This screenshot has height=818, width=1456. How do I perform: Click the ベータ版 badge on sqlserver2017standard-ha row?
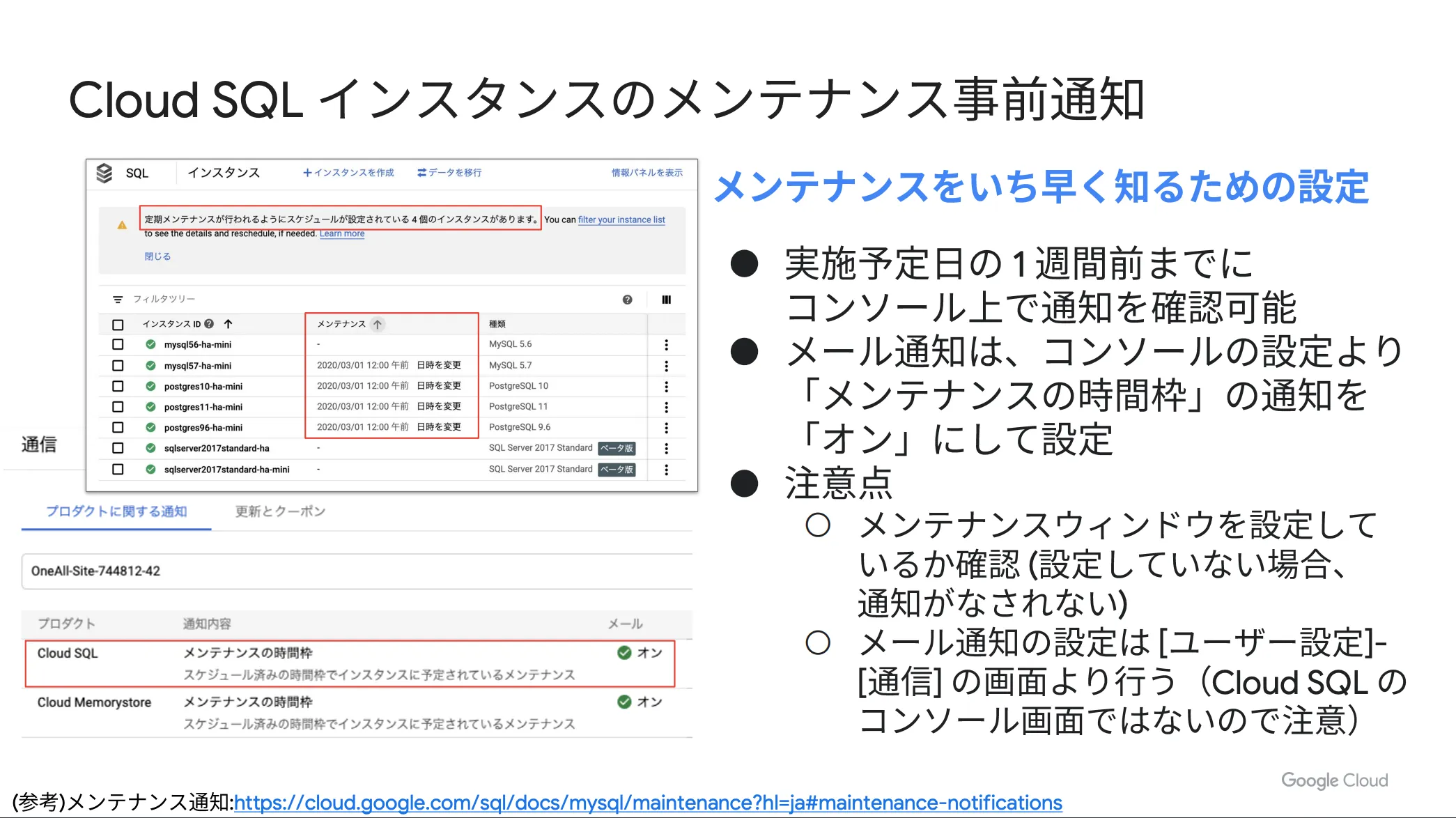coord(617,449)
